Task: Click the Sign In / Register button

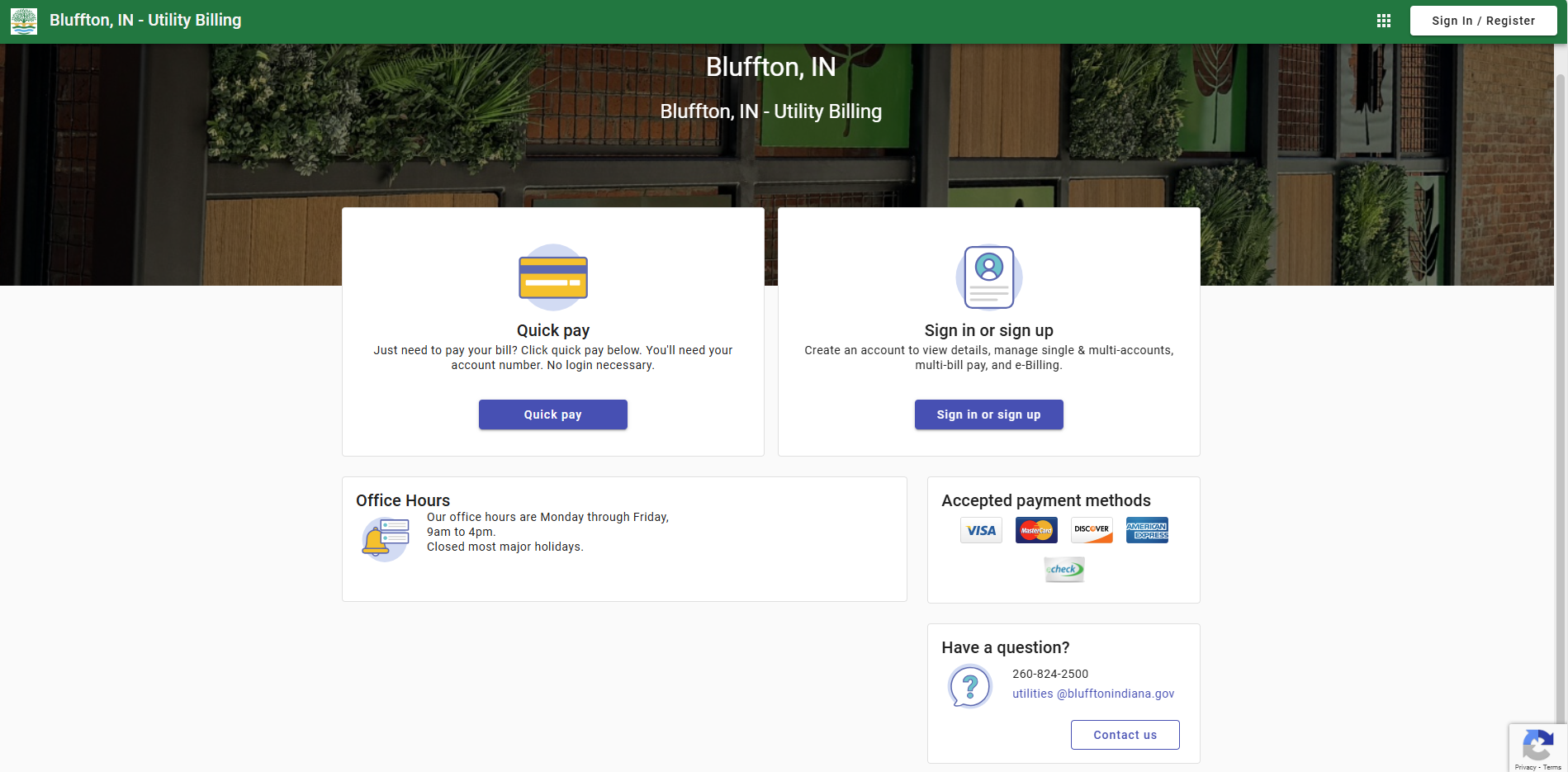Action: tap(1483, 21)
